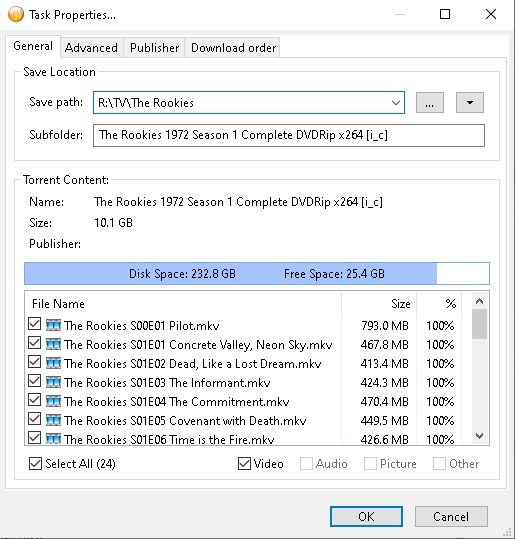Click the scroll down arrow in file list

click(x=480, y=436)
